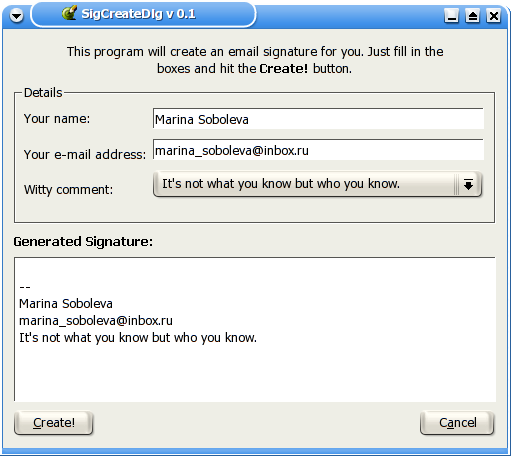The width and height of the screenshot is (511, 456).
Task: Click inside the generated signature text area
Action: (255, 329)
